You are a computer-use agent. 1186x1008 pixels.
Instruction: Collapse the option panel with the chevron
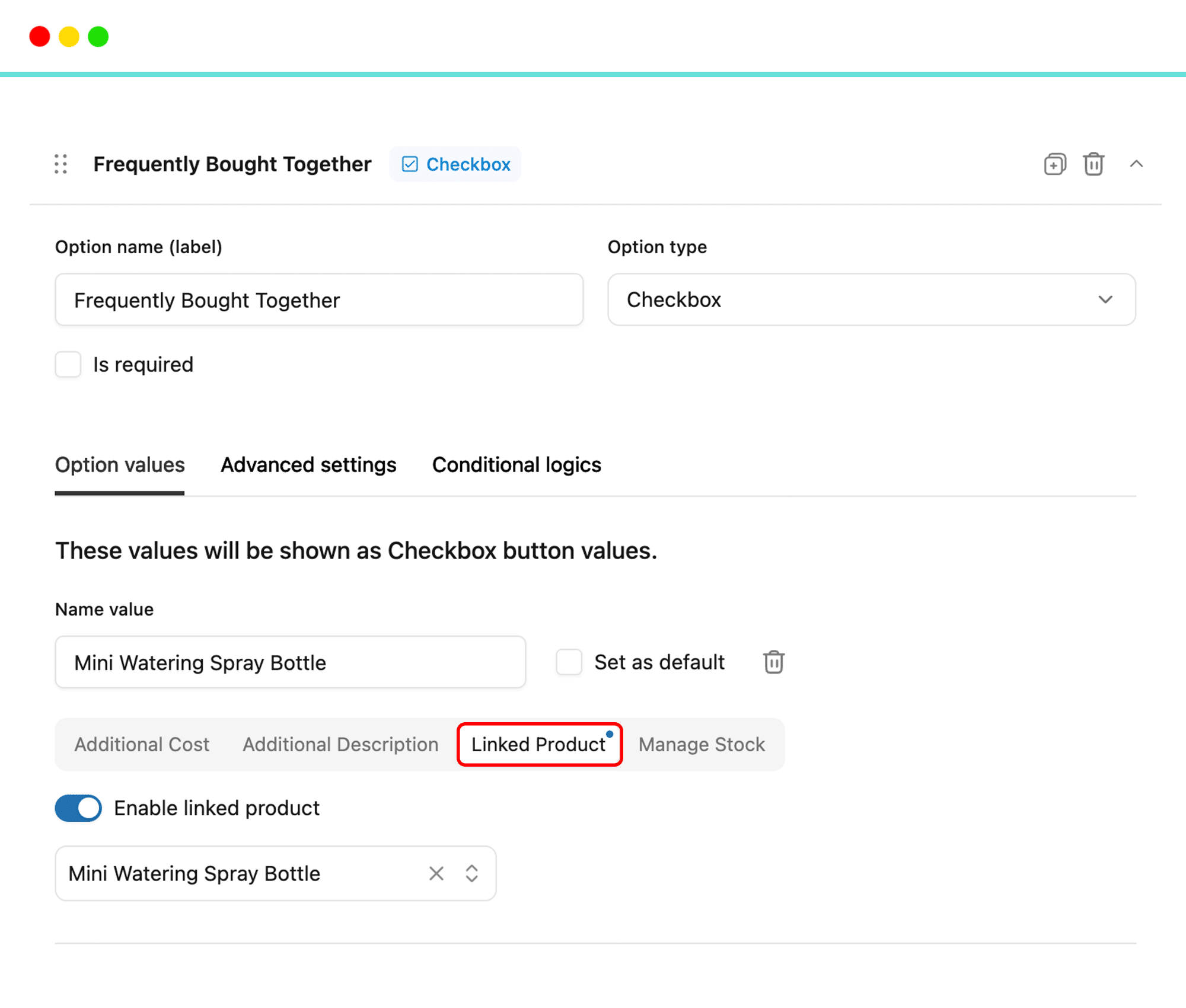[x=1136, y=164]
